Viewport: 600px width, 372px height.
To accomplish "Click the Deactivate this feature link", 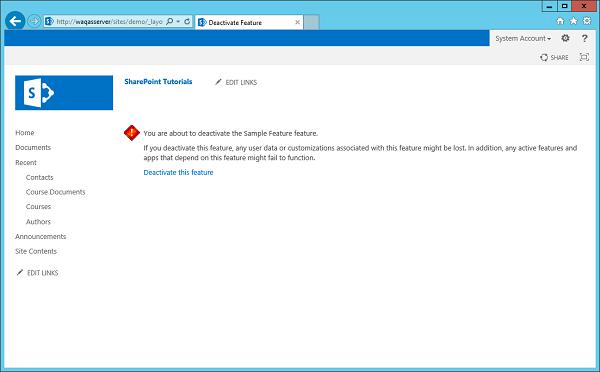I will [x=178, y=173].
